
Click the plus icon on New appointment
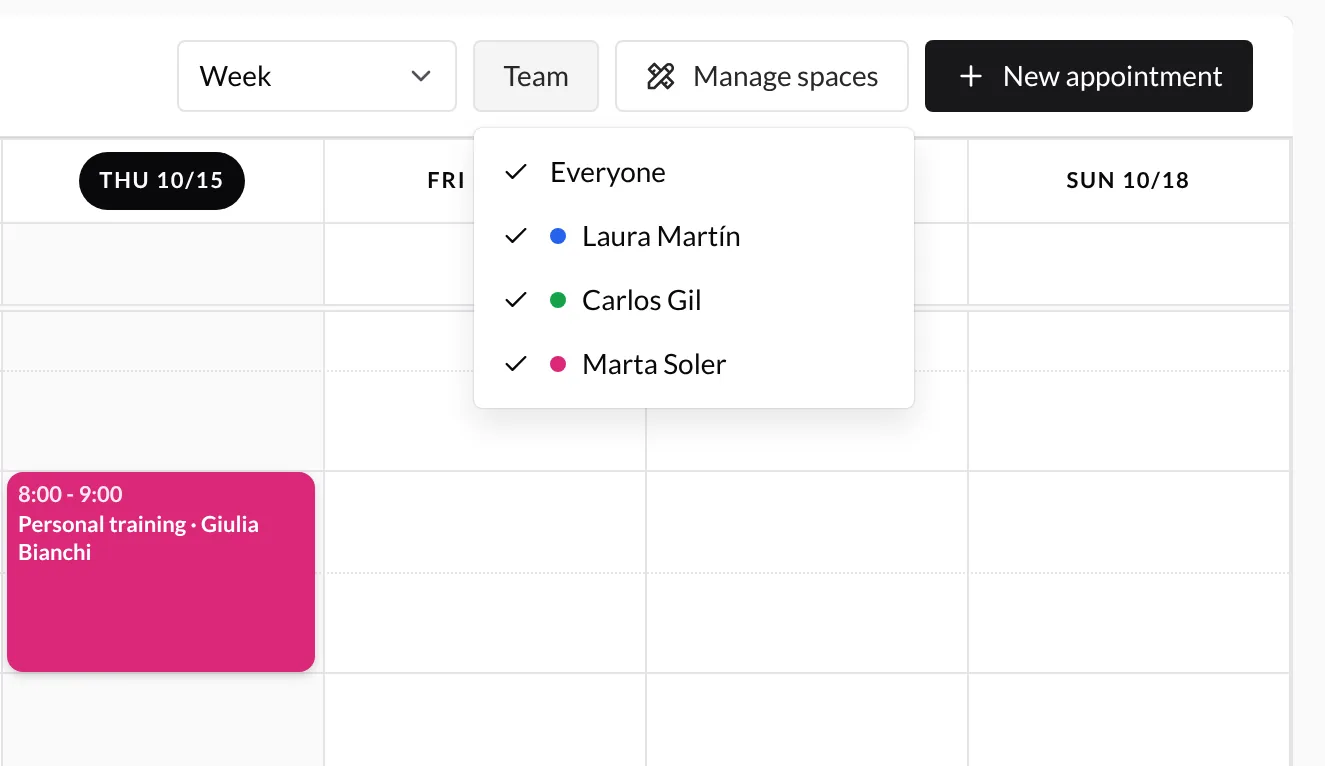click(970, 76)
